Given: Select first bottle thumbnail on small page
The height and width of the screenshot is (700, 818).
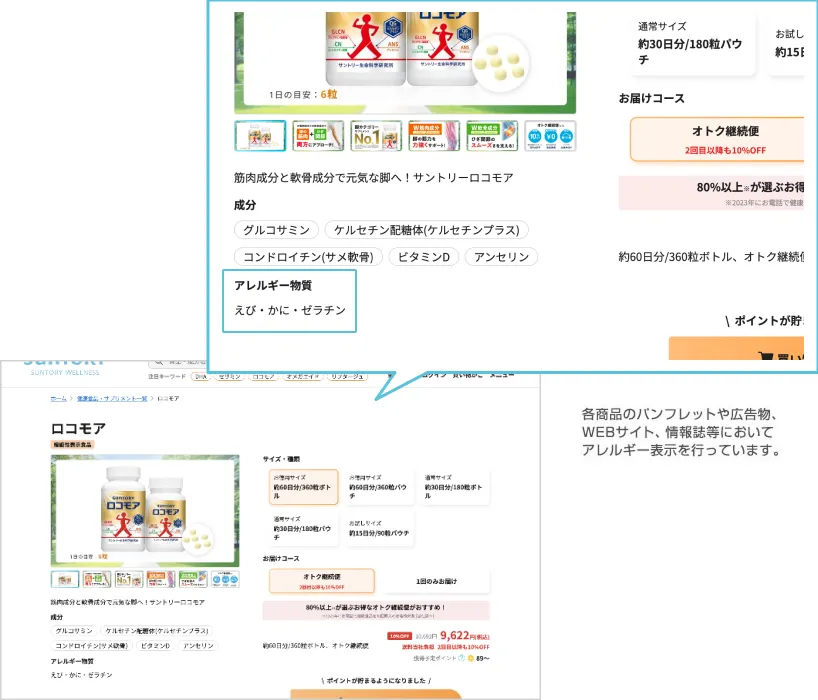Looking at the screenshot, I should (65, 579).
